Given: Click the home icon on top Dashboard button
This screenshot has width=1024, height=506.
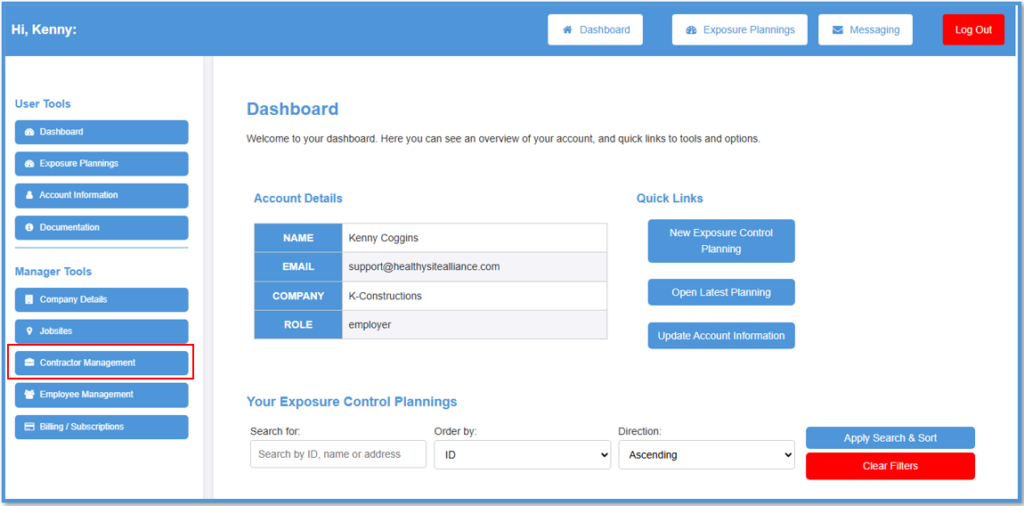Looking at the screenshot, I should coord(568,30).
